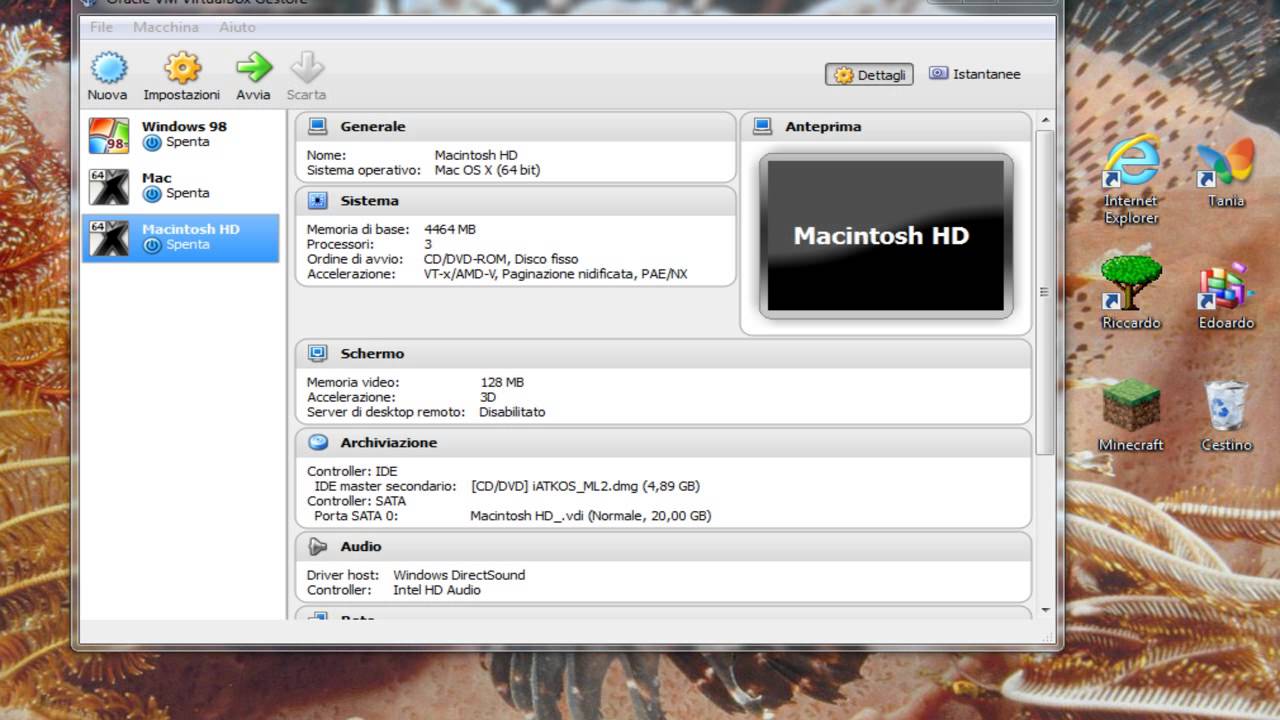Open the Cestino recycle bin
The height and width of the screenshot is (720, 1280).
(x=1226, y=416)
